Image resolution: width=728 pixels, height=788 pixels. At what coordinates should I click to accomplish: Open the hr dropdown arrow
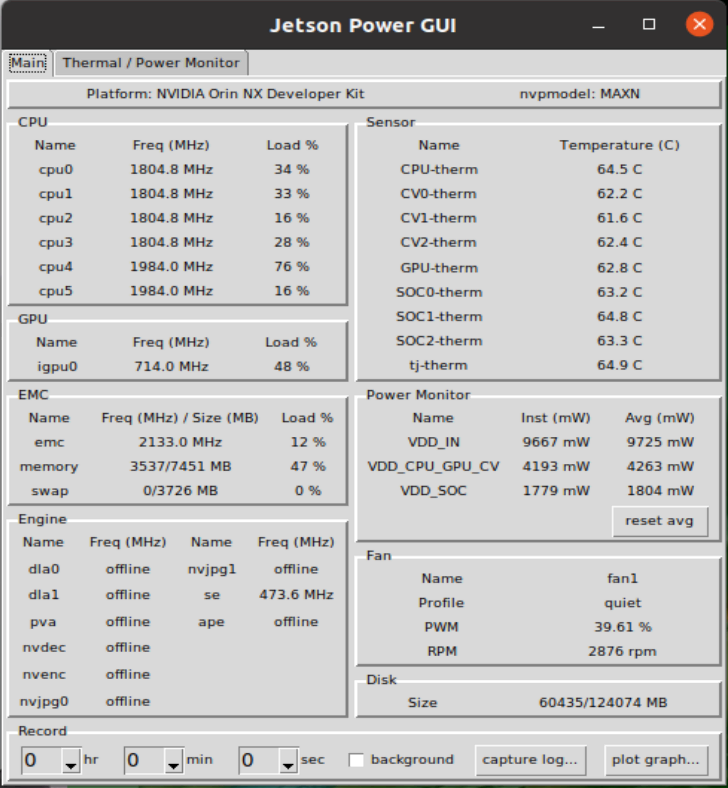coord(71,760)
